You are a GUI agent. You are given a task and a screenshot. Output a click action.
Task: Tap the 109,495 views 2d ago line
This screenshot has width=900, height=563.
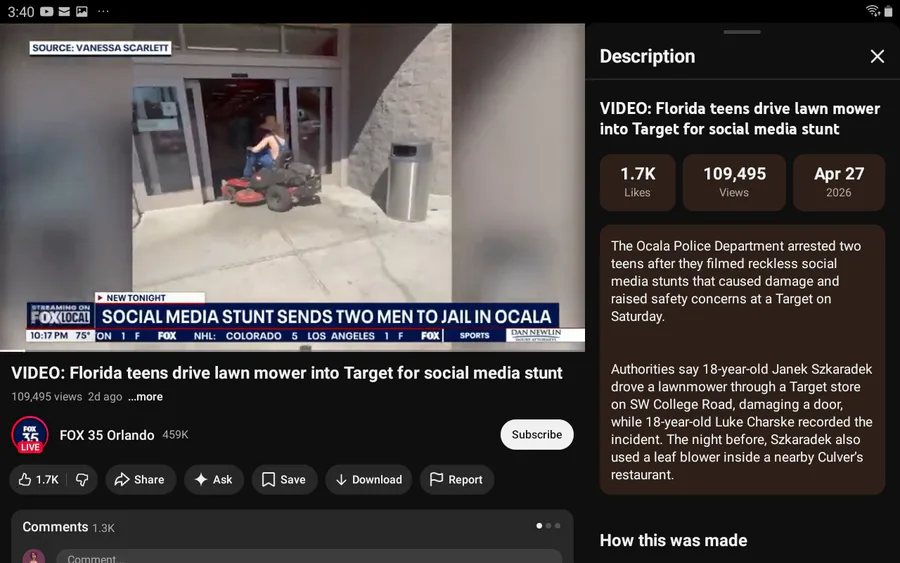click(67, 397)
